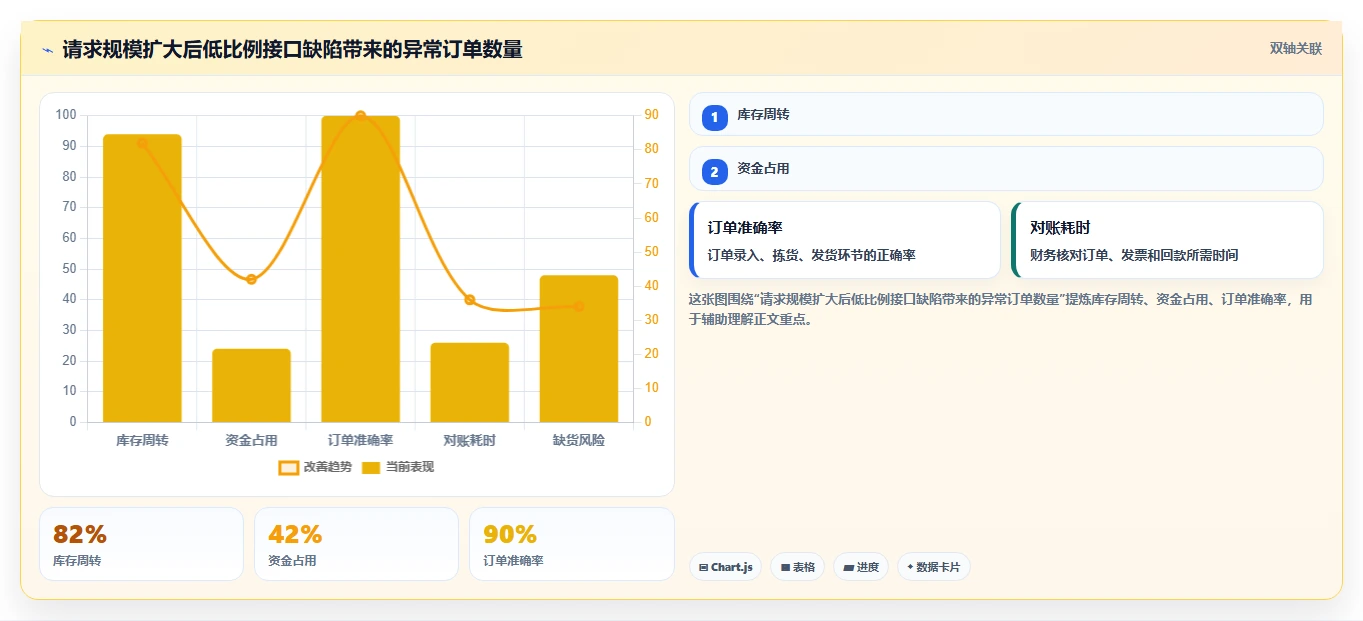Click the number 2 badge icon
The height and width of the screenshot is (621, 1363).
[x=714, y=173]
